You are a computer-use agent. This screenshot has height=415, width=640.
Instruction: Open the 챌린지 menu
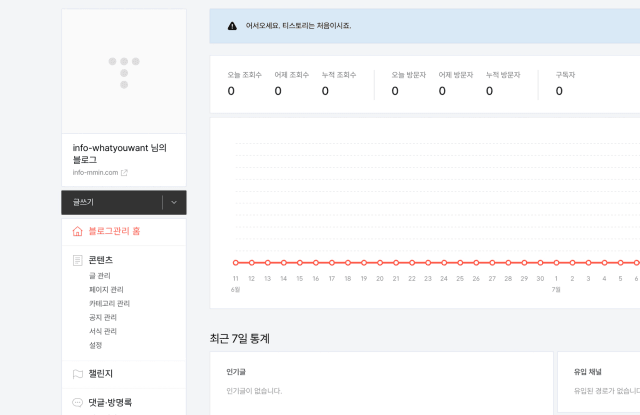101,374
